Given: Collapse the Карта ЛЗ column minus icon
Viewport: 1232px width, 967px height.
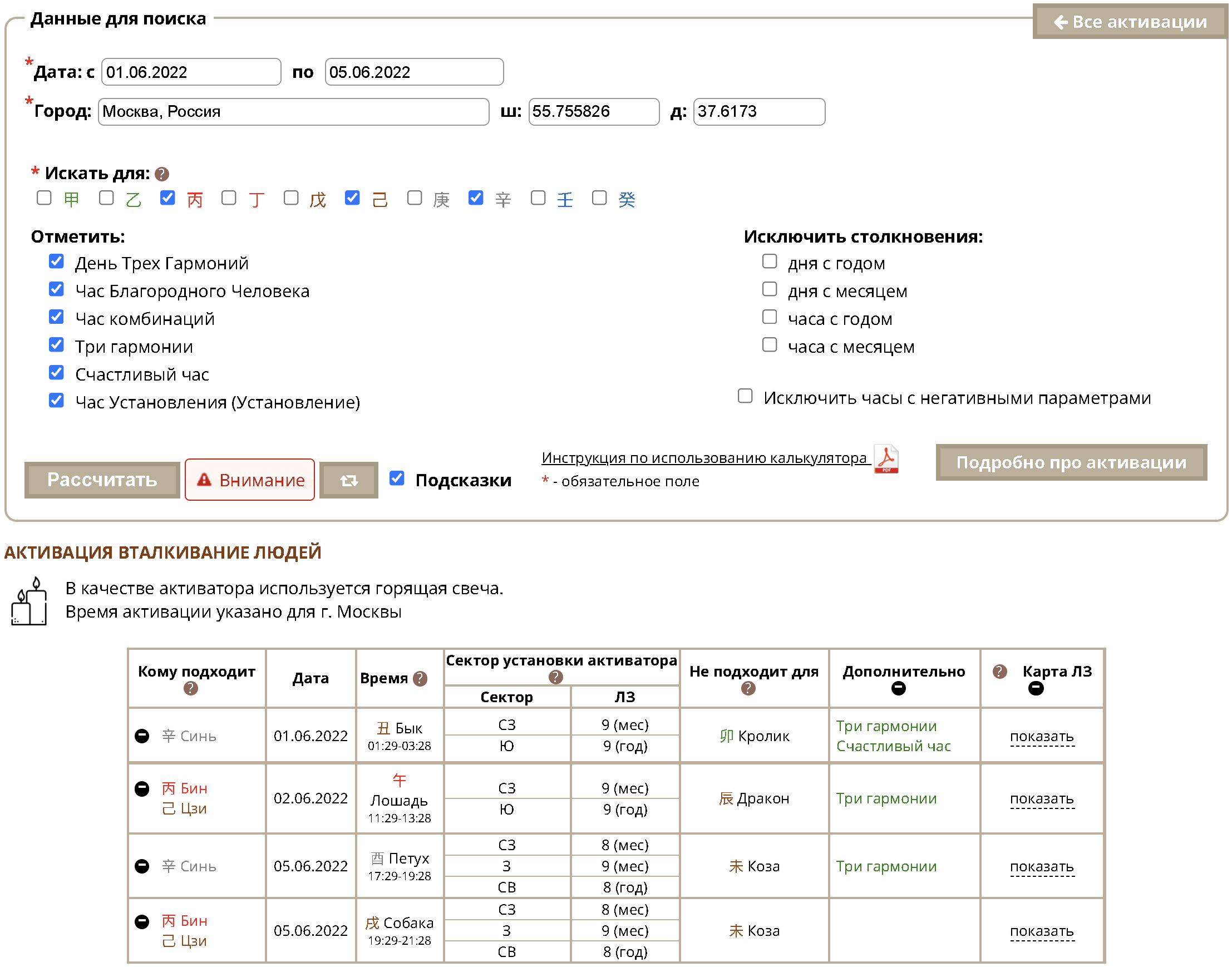Looking at the screenshot, I should coord(1036,689).
